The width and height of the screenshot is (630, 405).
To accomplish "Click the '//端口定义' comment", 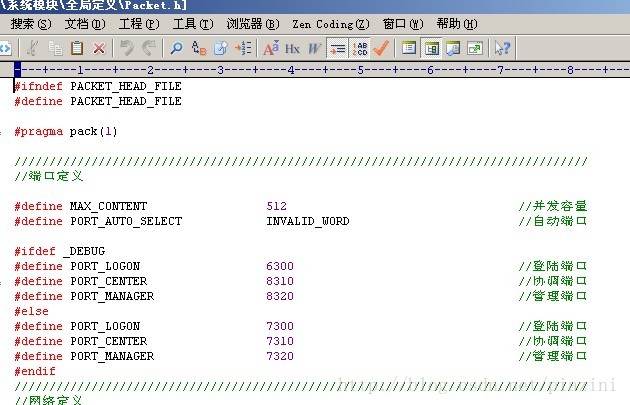I will (49, 176).
